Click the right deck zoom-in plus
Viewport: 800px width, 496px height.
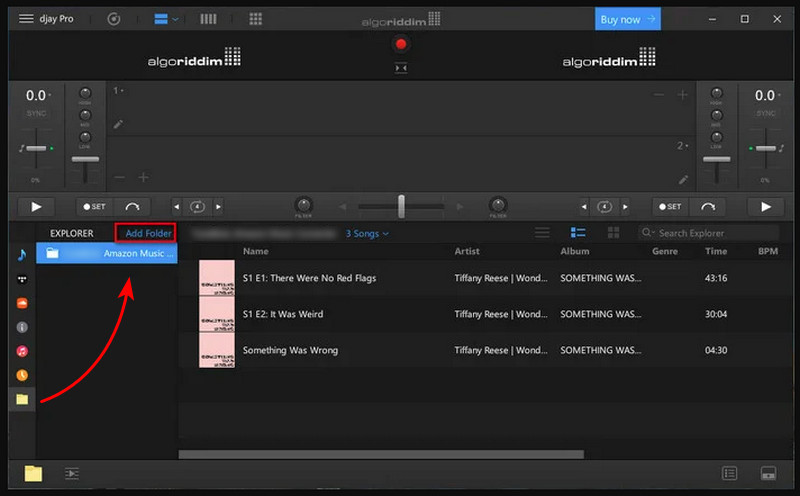pos(683,95)
